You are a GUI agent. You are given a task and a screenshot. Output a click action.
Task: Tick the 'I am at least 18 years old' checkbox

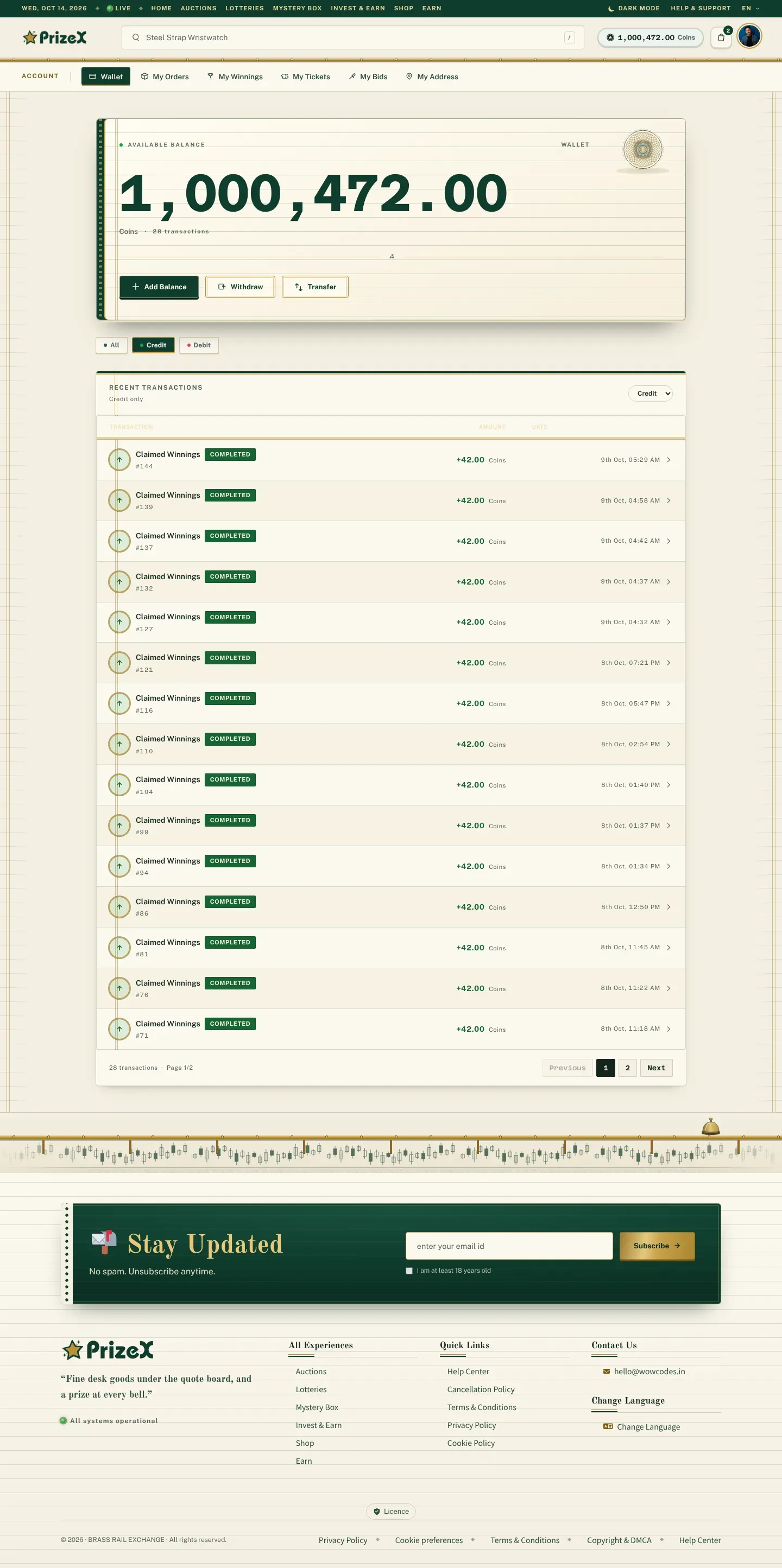409,1271
